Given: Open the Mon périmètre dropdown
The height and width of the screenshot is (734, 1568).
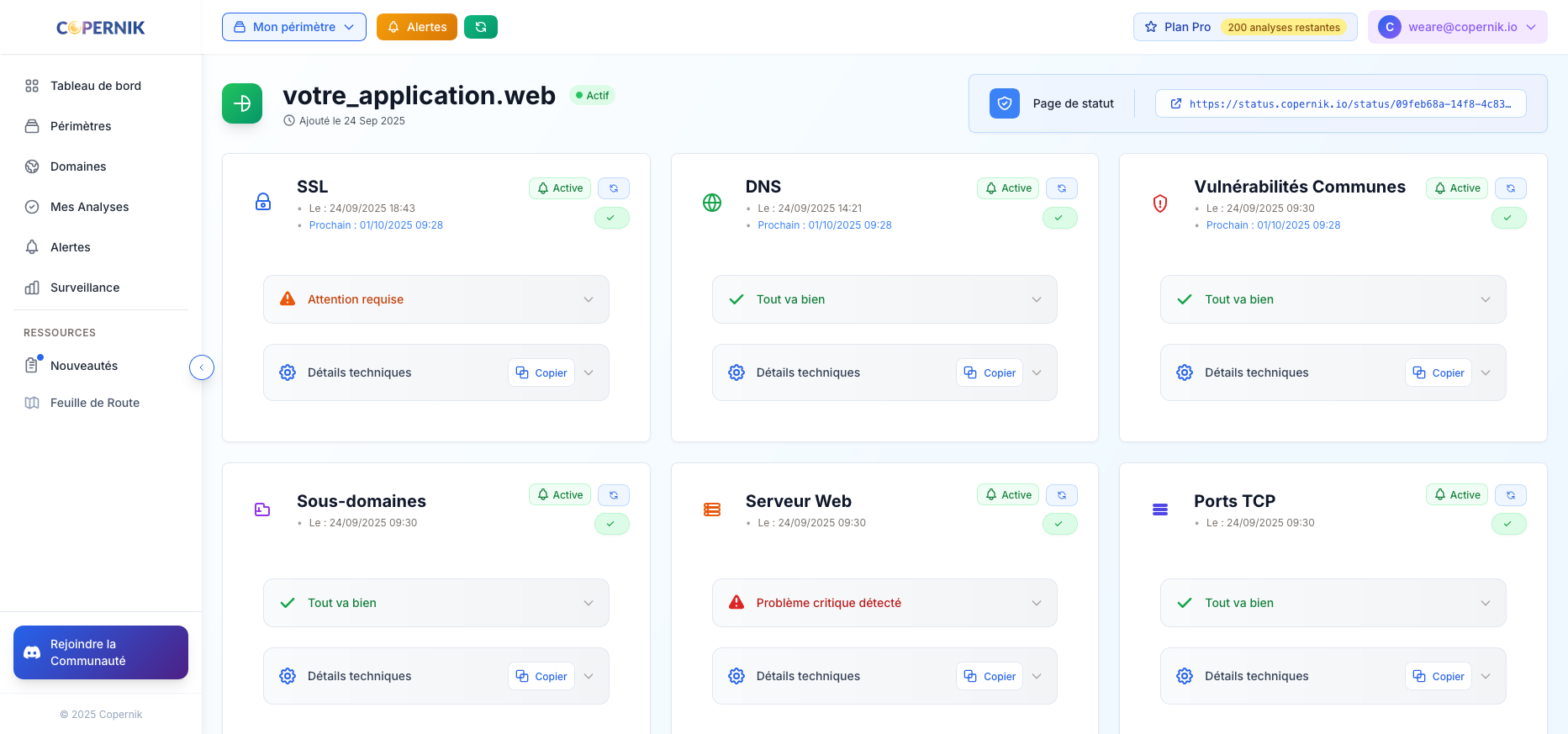Looking at the screenshot, I should pyautogui.click(x=293, y=27).
